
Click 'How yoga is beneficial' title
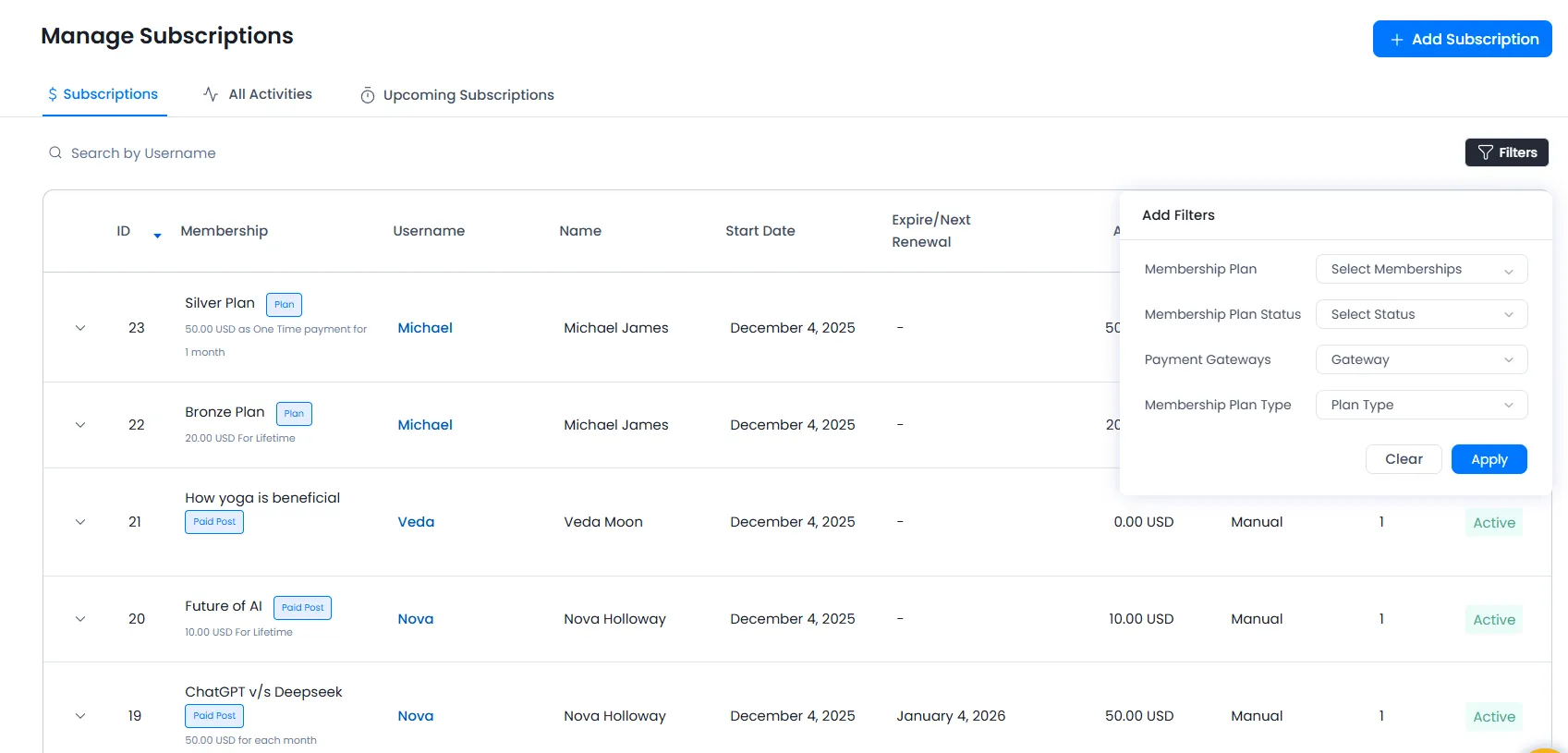(262, 498)
